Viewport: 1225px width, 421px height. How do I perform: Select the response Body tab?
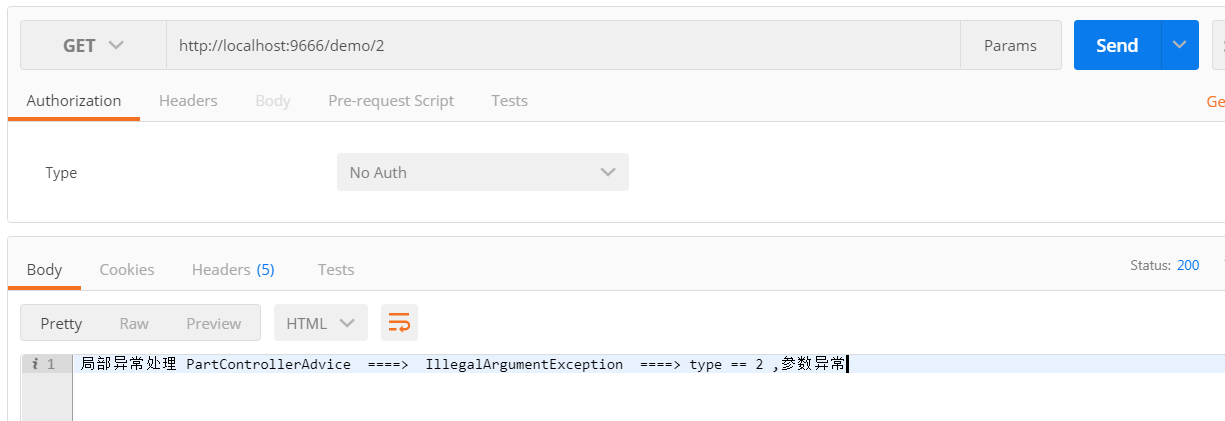point(44,269)
